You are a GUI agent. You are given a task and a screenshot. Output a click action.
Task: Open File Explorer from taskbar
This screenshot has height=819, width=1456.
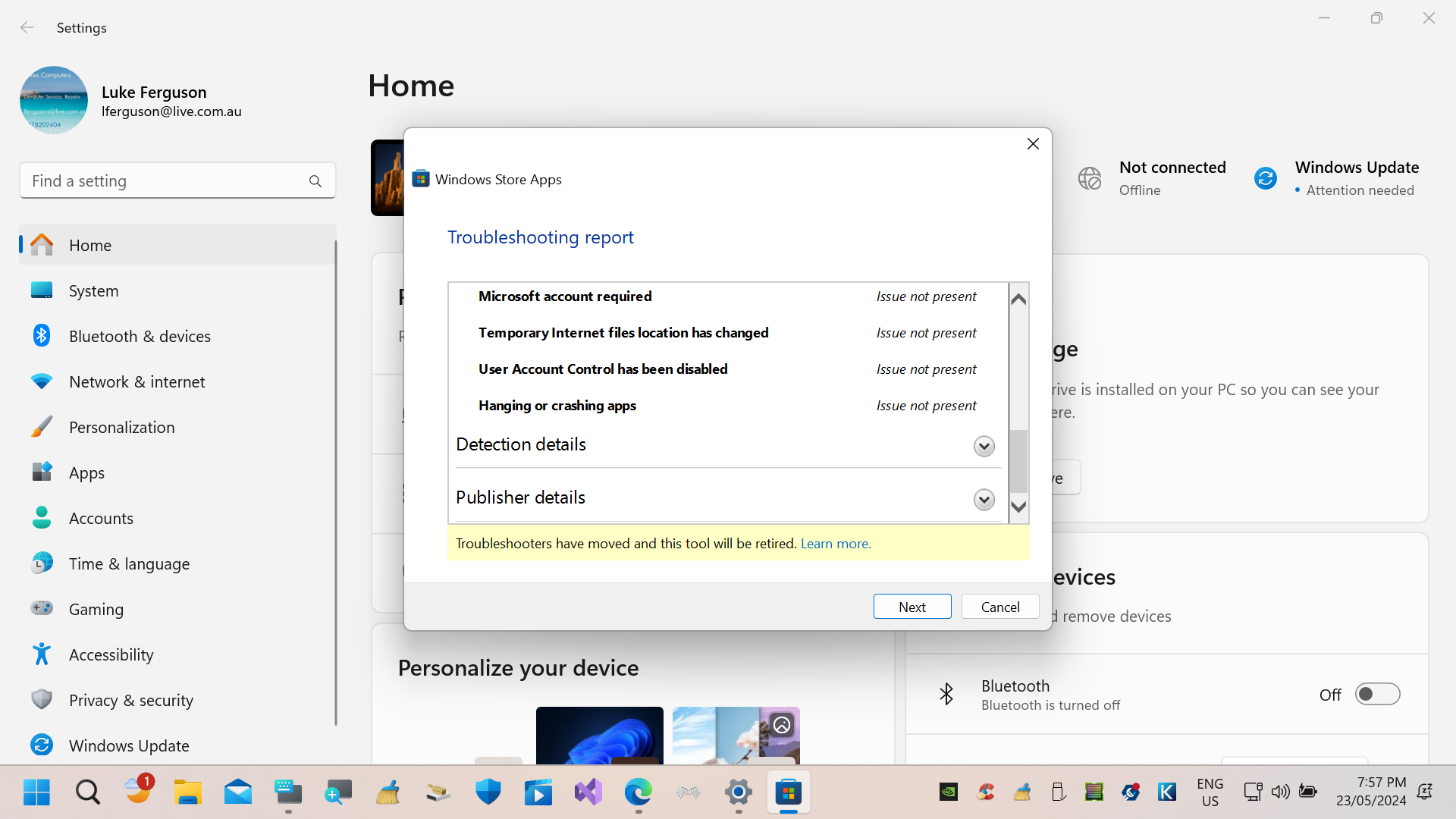point(187,792)
